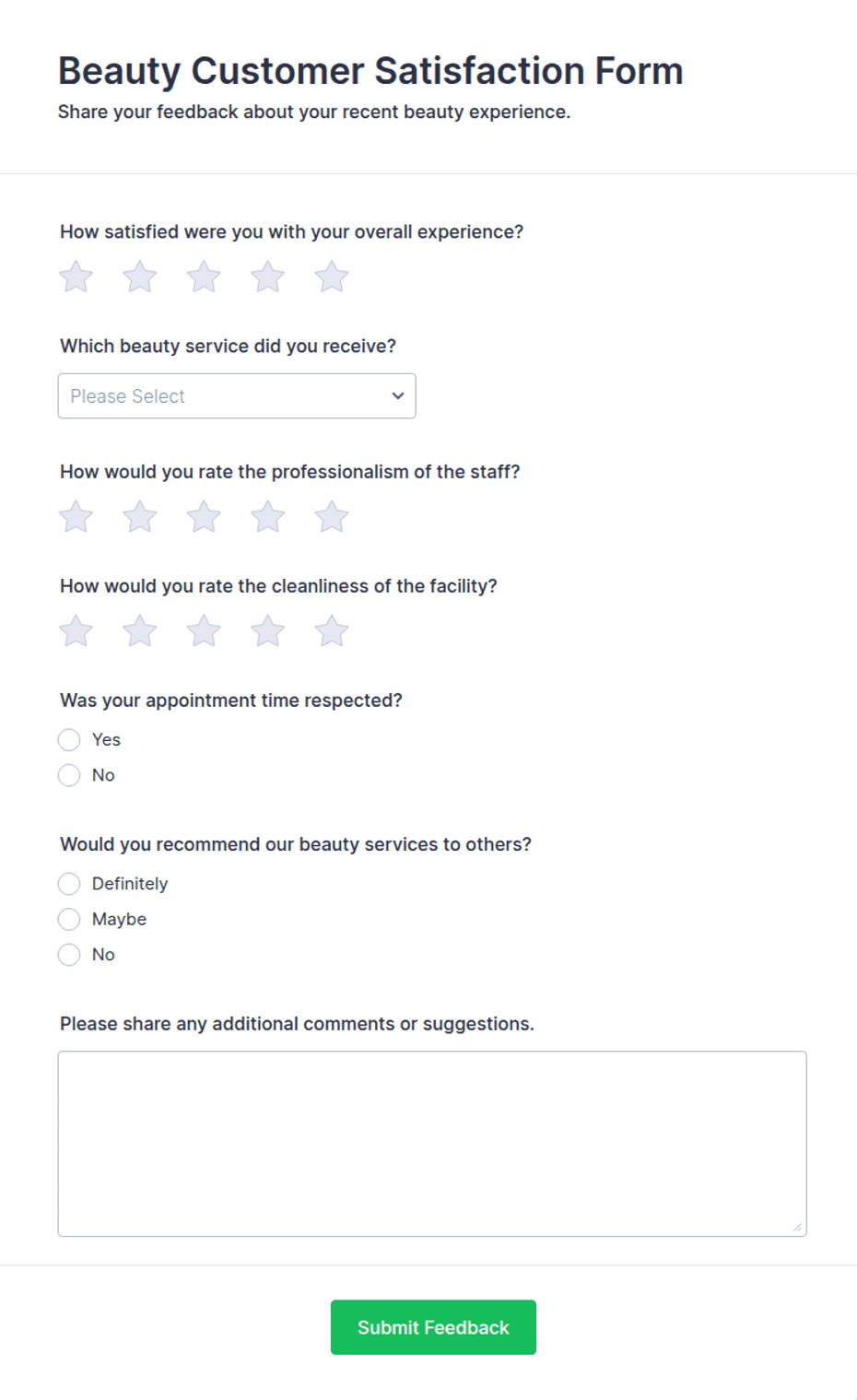This screenshot has width=857, height=1400.
Task: Click the Submit Feedback button
Action: pos(433,1327)
